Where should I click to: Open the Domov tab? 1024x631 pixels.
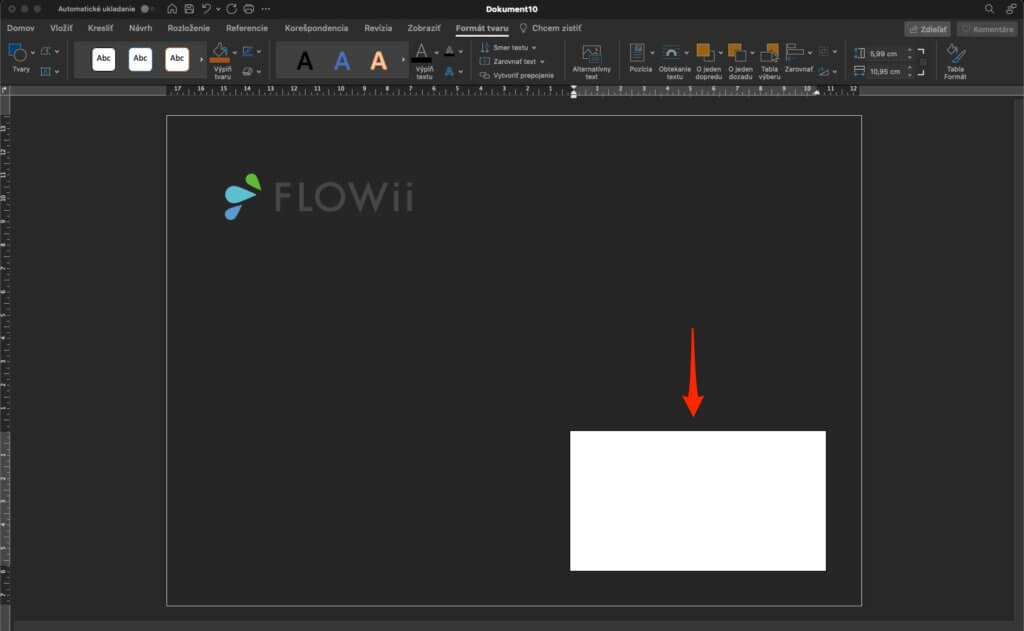point(20,28)
